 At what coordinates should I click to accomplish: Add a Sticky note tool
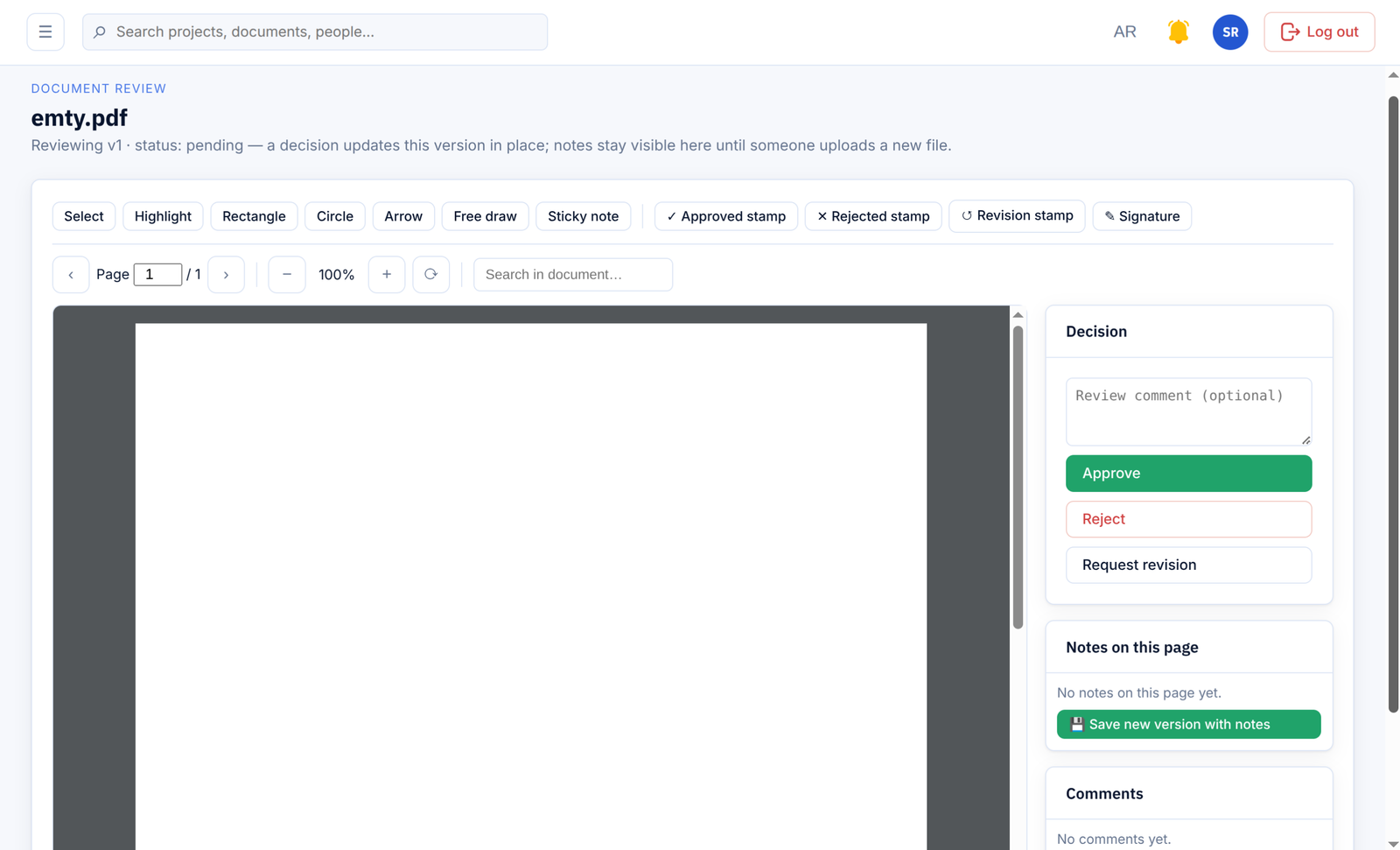(583, 216)
